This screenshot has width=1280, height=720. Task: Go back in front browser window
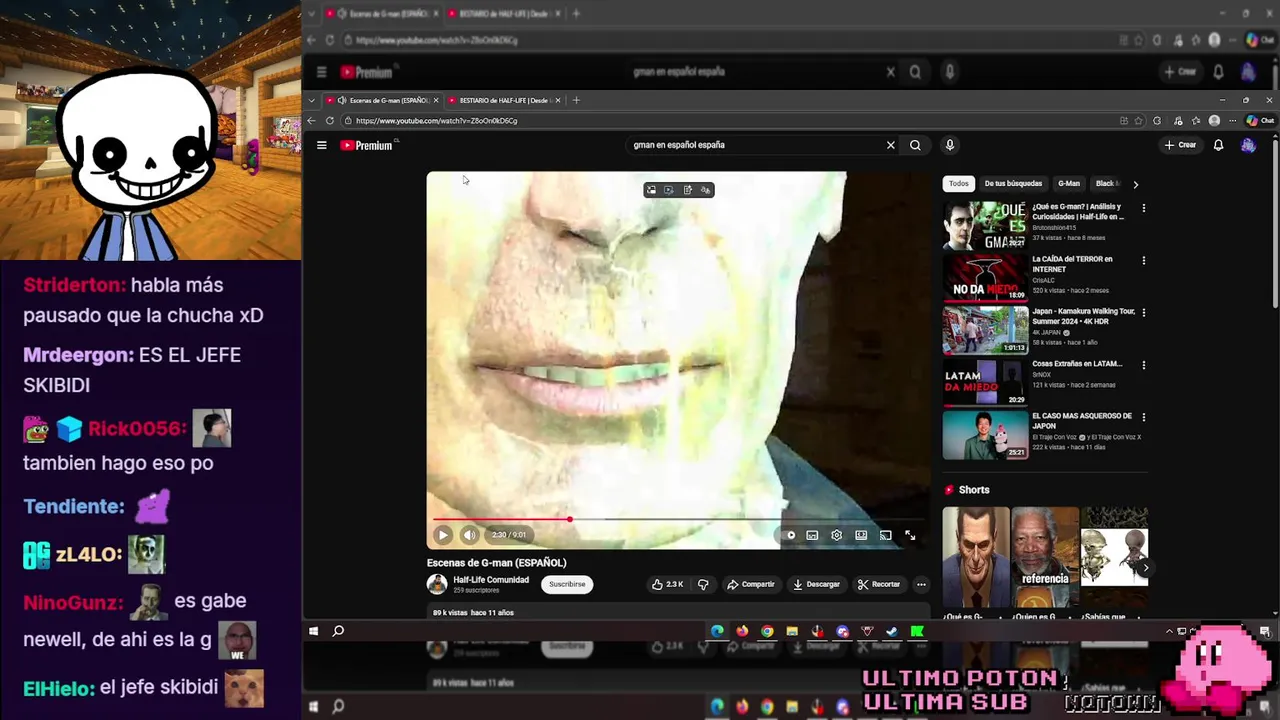(x=311, y=120)
